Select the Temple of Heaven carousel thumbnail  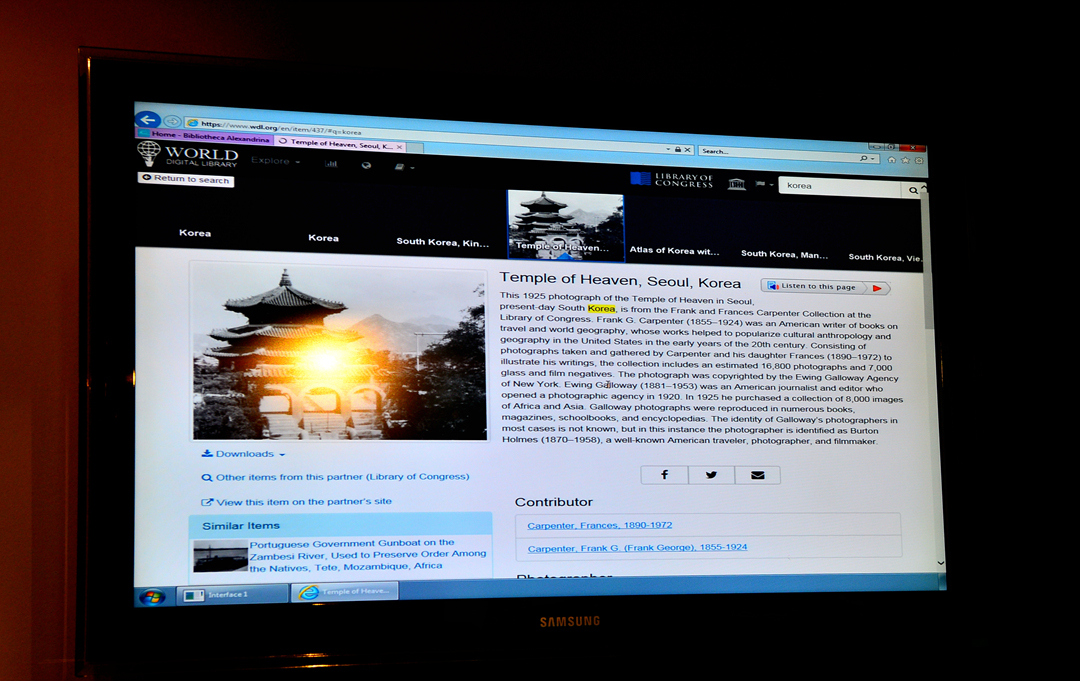565,226
